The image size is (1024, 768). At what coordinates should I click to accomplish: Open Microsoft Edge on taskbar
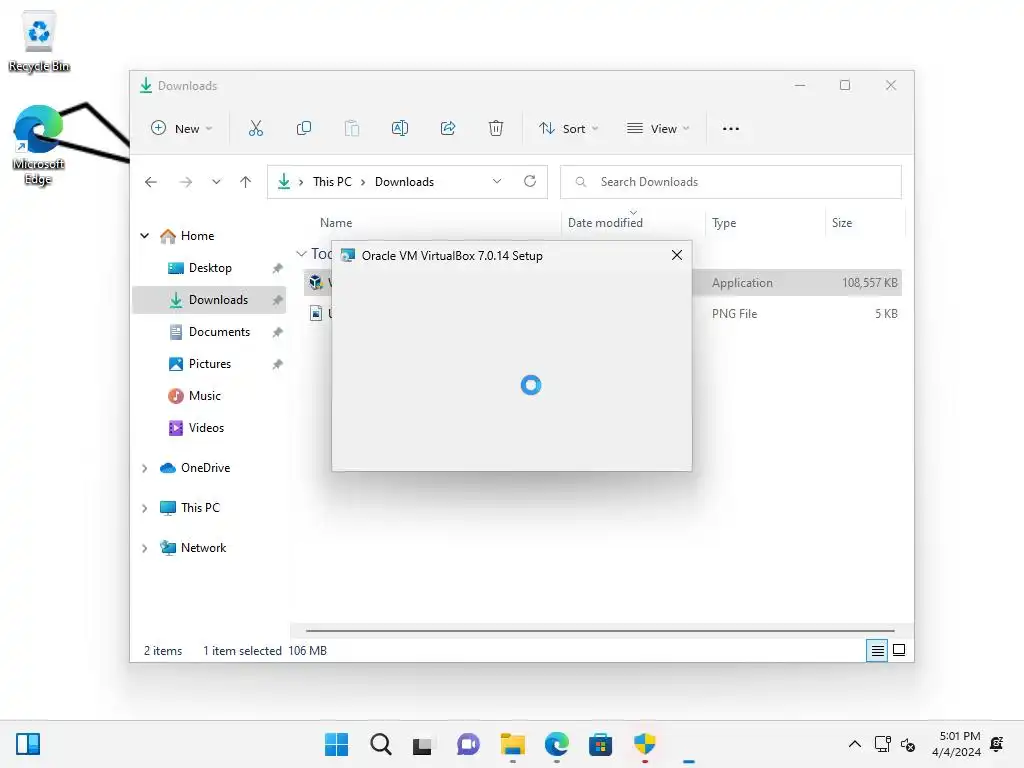coord(557,744)
